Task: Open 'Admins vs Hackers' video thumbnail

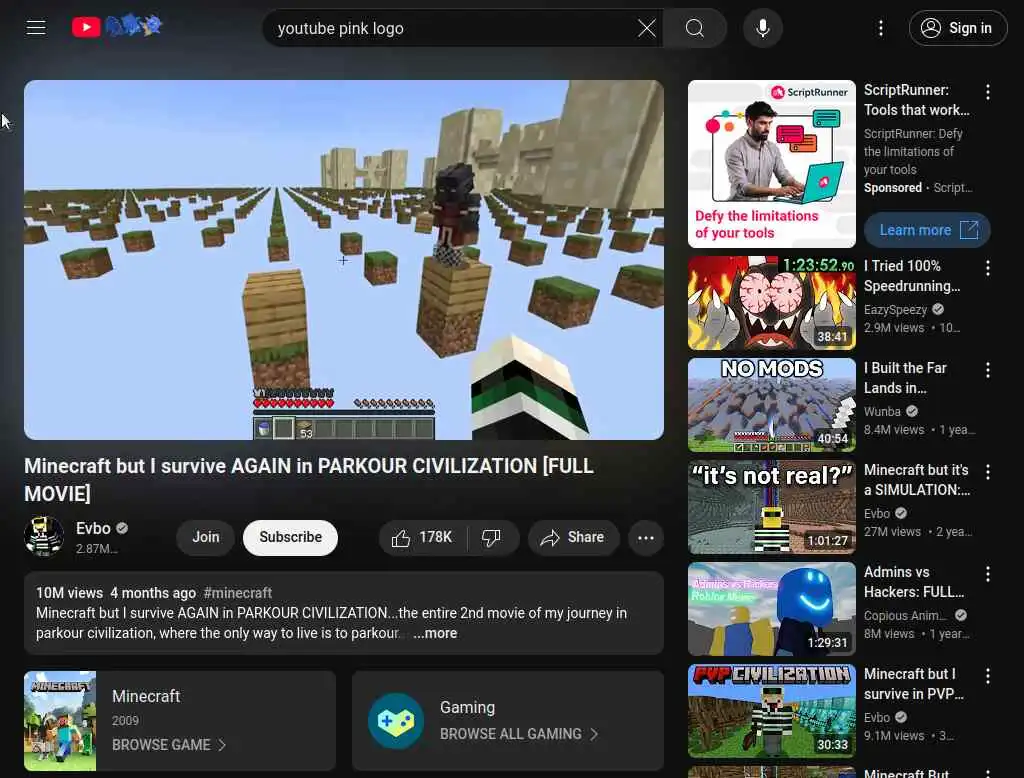Action: (x=771, y=609)
